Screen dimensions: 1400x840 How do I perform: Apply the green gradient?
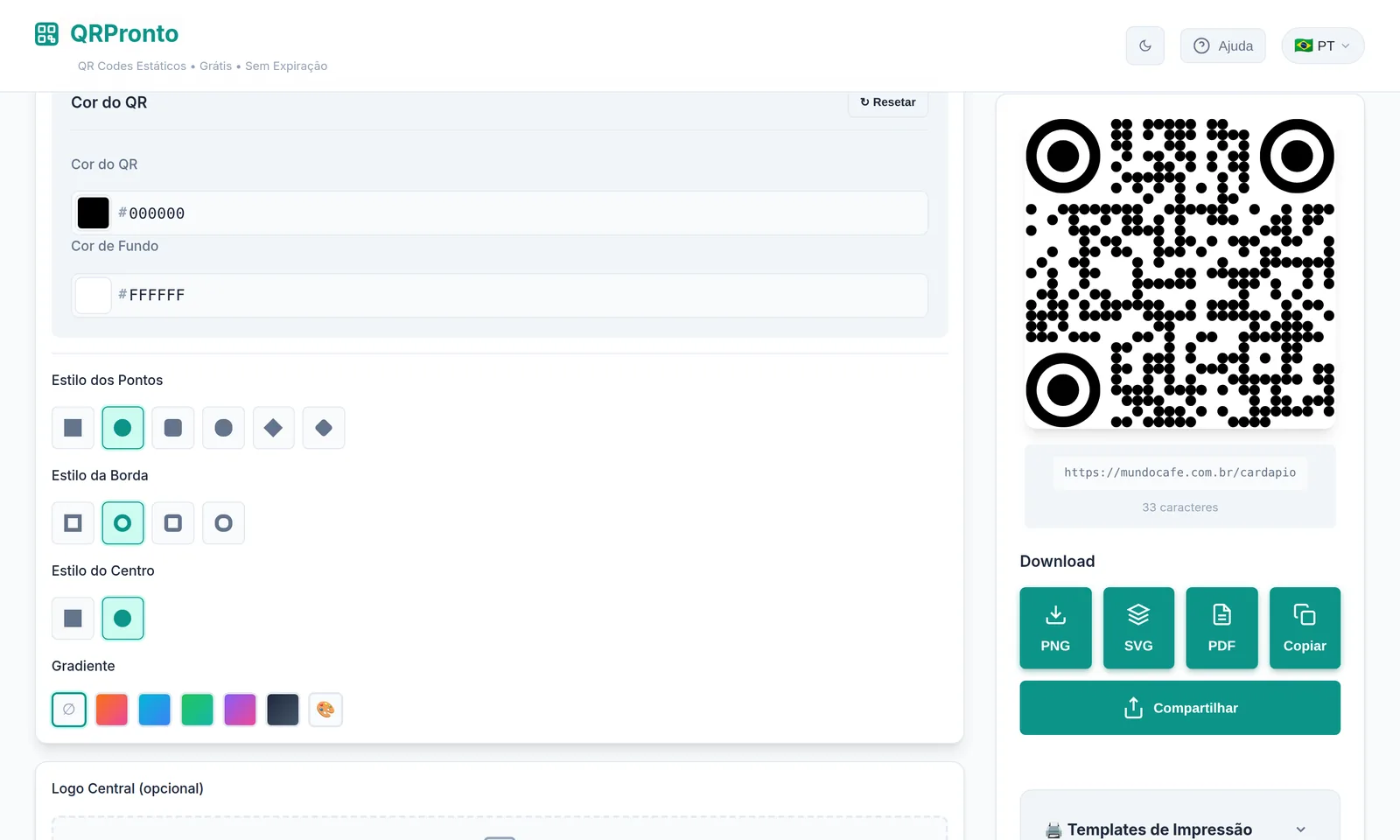click(197, 710)
